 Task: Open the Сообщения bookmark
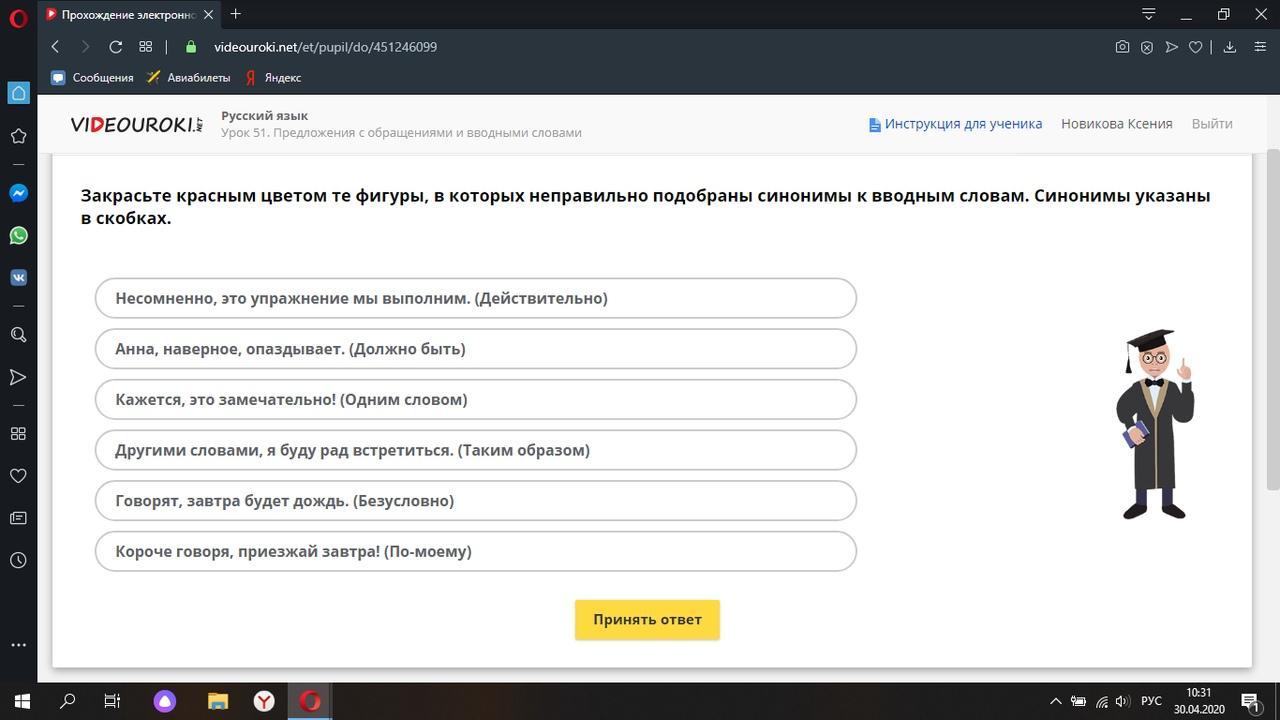(x=92, y=77)
